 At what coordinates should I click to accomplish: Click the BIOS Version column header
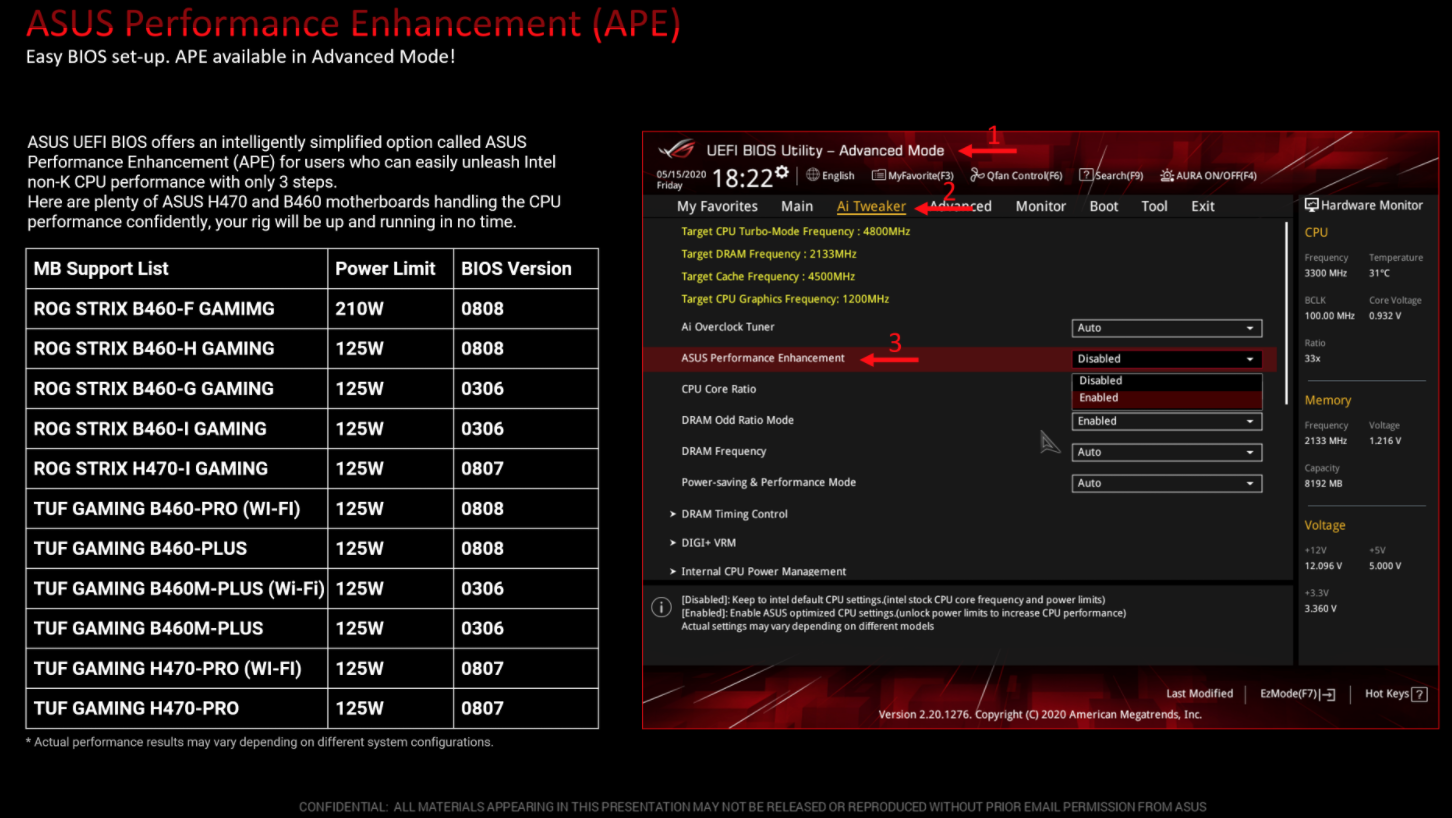tap(526, 269)
